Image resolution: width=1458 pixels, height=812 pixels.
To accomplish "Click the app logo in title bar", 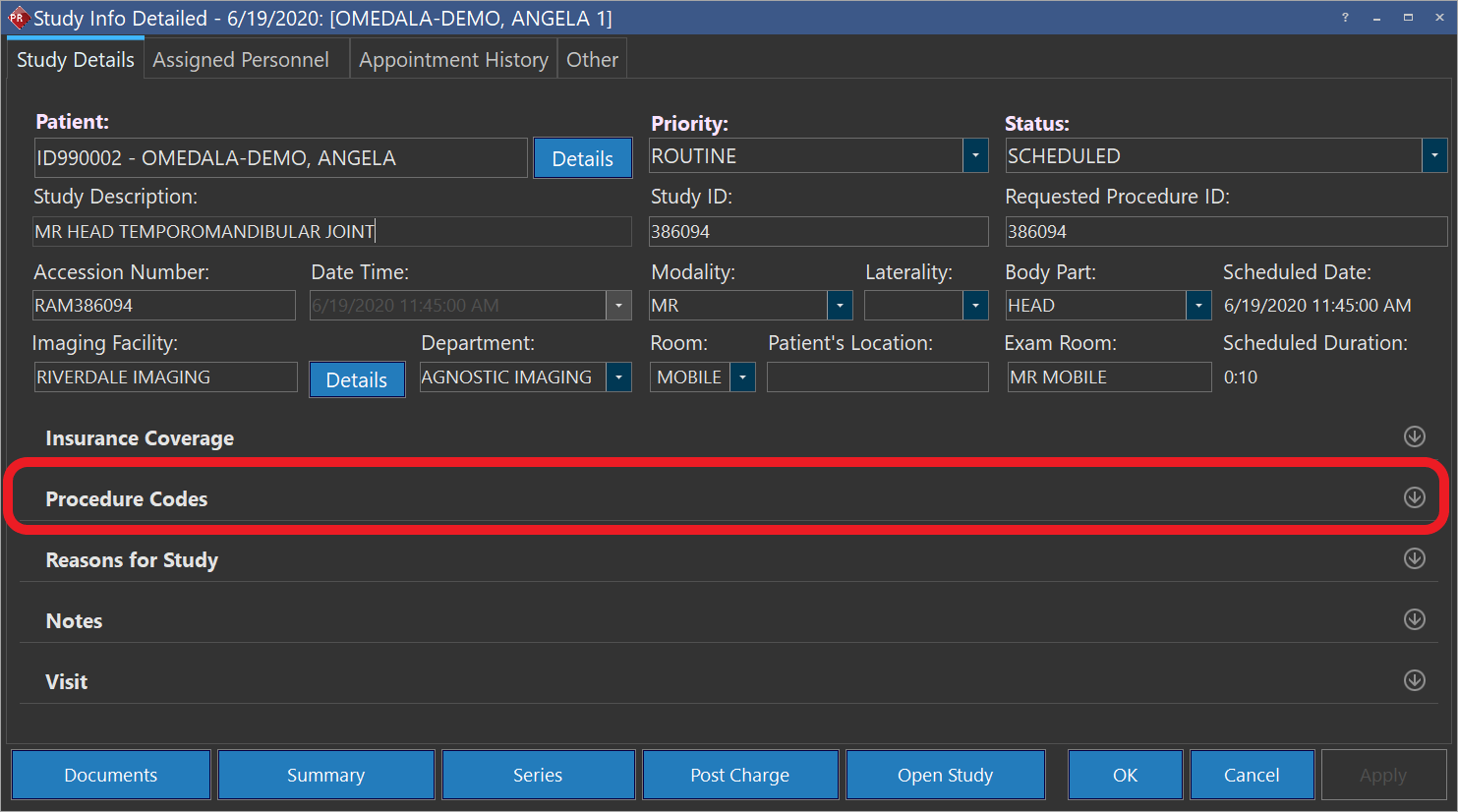I will click(x=18, y=18).
